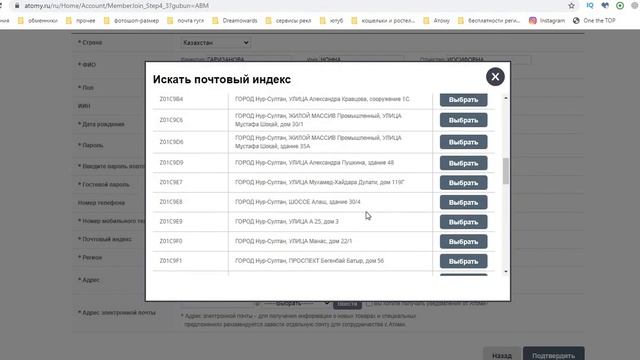This screenshot has height=360, width=640.
Task: Open the 'ютуб' bookmarks folder
Action: click(x=331, y=20)
